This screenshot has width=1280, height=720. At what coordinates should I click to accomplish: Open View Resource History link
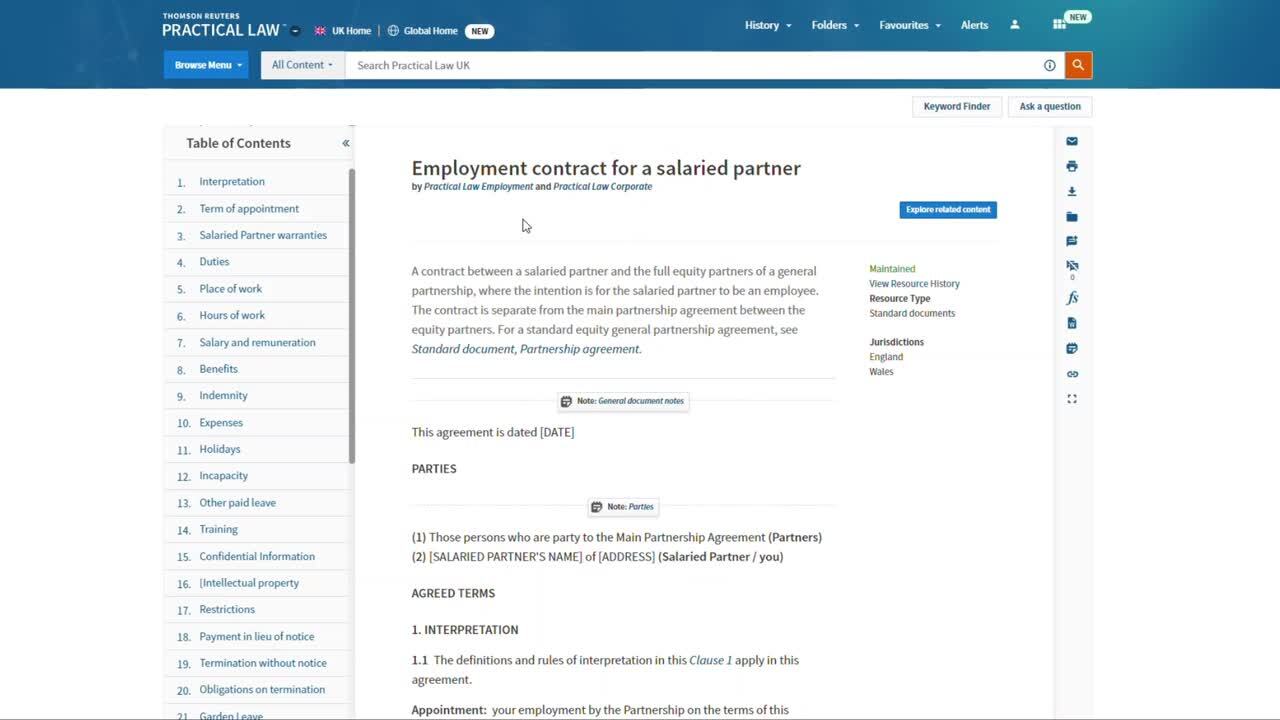point(913,283)
